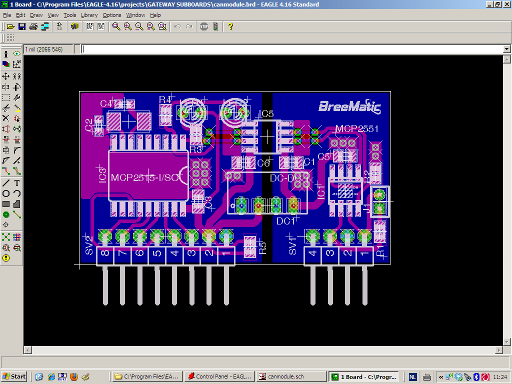The width and height of the screenshot is (512, 384).
Task: Select the Move tool
Action: (x=6, y=76)
